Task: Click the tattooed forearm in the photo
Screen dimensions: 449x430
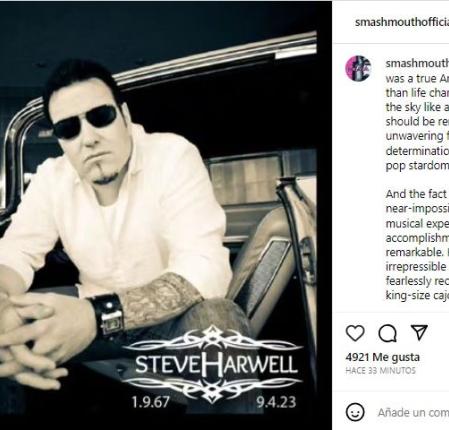Action: [x=160, y=298]
